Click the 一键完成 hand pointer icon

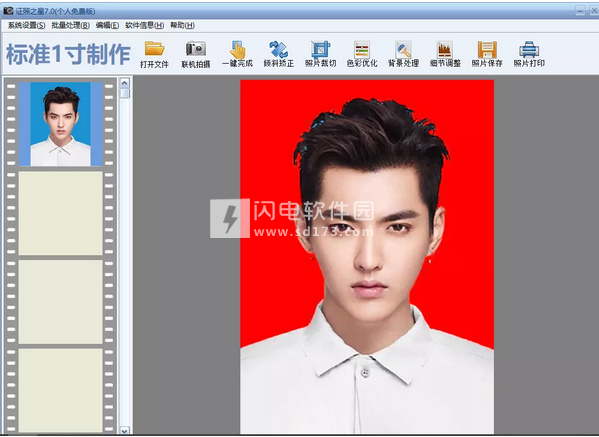click(x=237, y=49)
